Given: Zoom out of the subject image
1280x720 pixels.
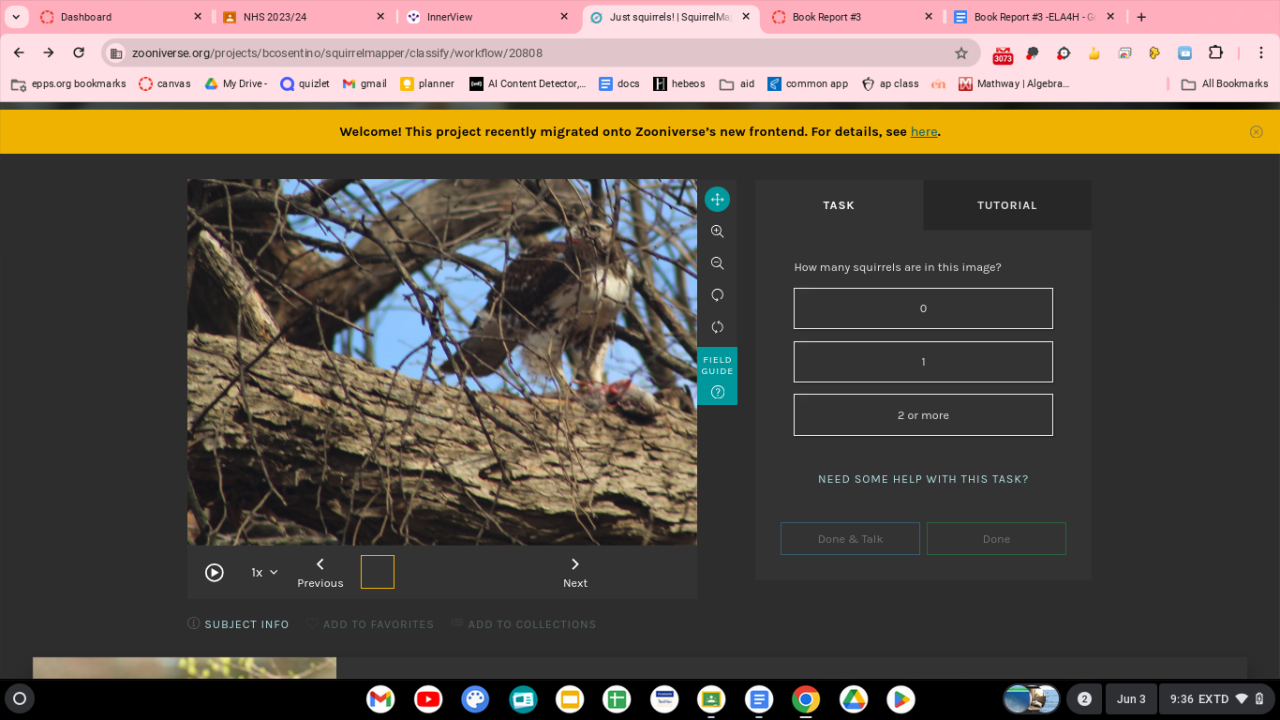Looking at the screenshot, I should (717, 263).
